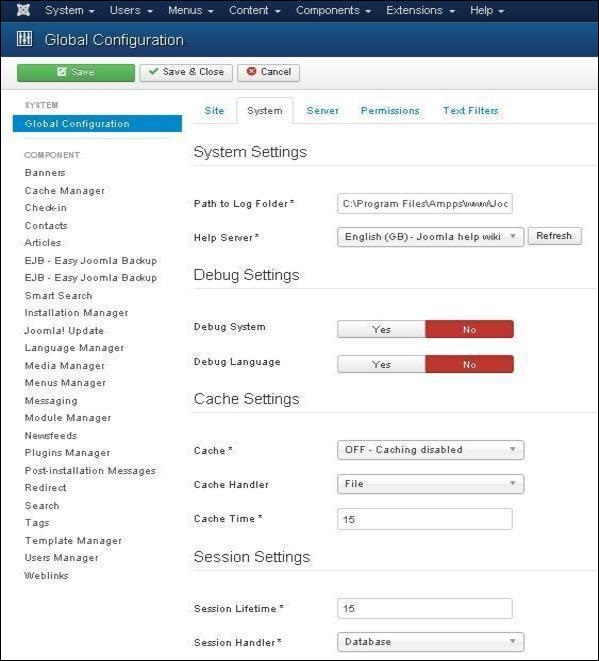Set Debug System to Yes

(x=381, y=329)
